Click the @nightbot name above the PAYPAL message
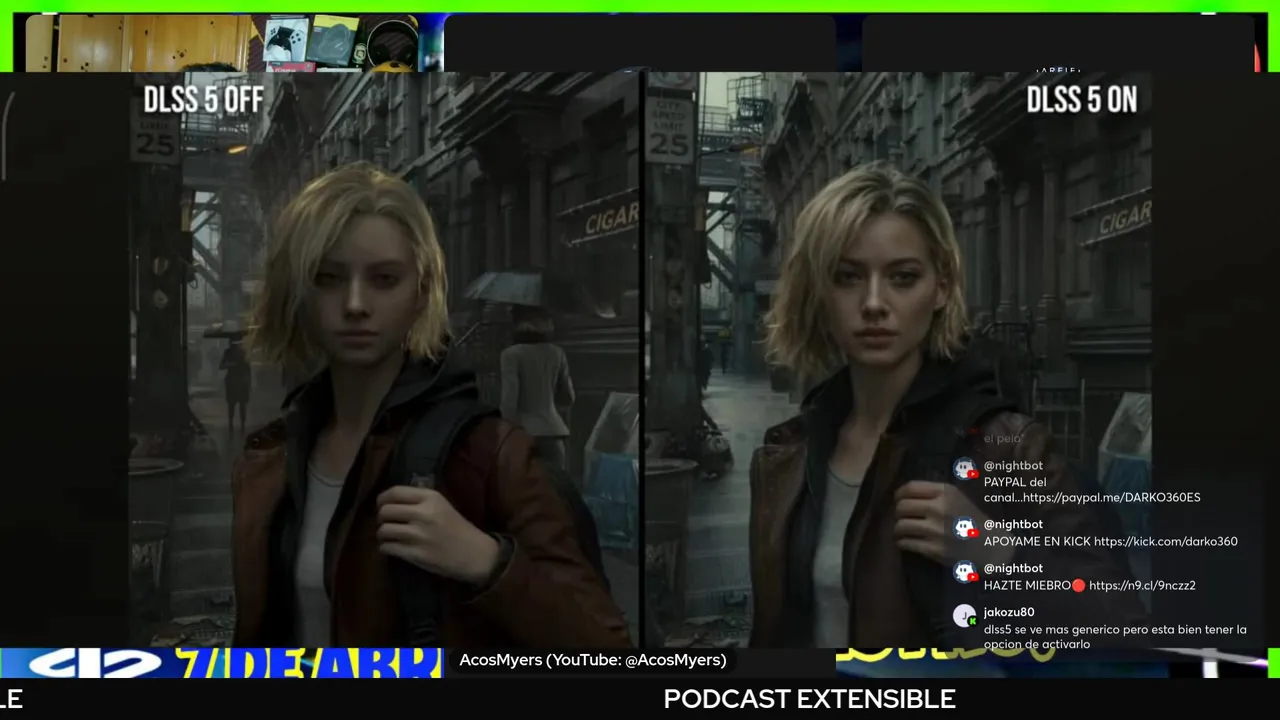Screen dimensions: 1280x720 1013,465
